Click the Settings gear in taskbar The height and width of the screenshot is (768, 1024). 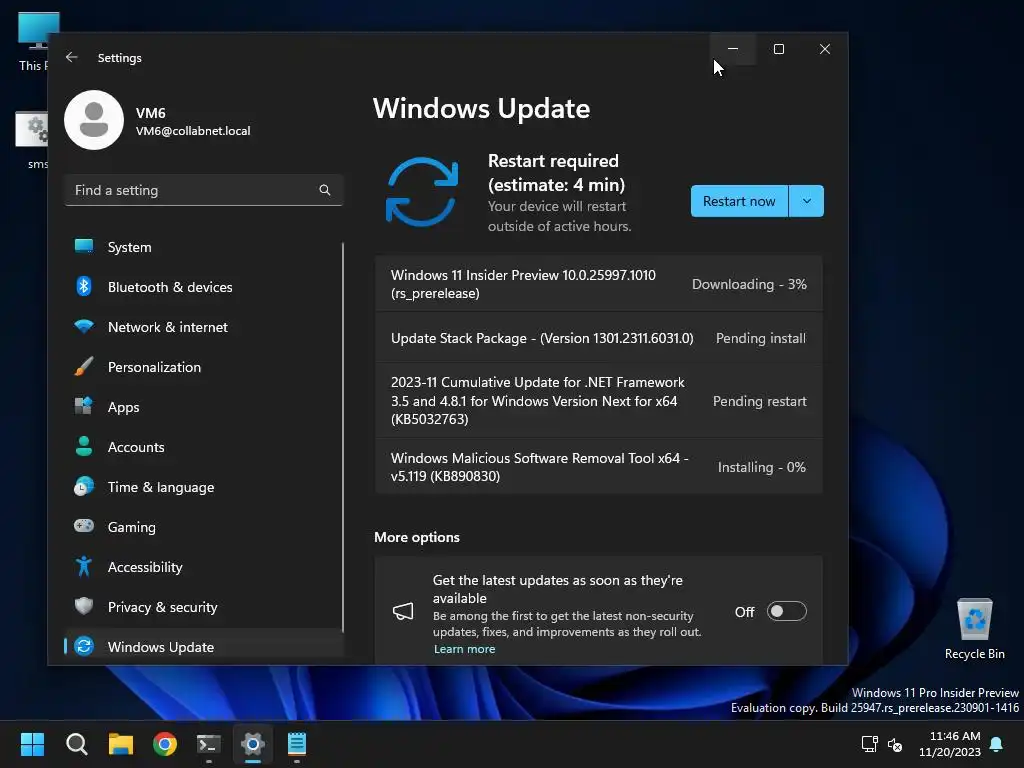tap(253, 744)
